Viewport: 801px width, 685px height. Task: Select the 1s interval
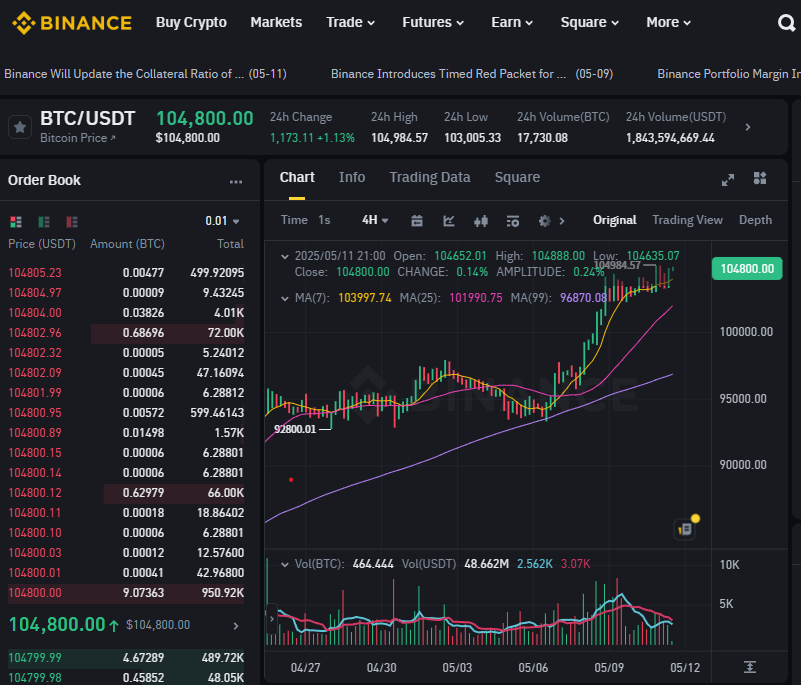(x=324, y=220)
